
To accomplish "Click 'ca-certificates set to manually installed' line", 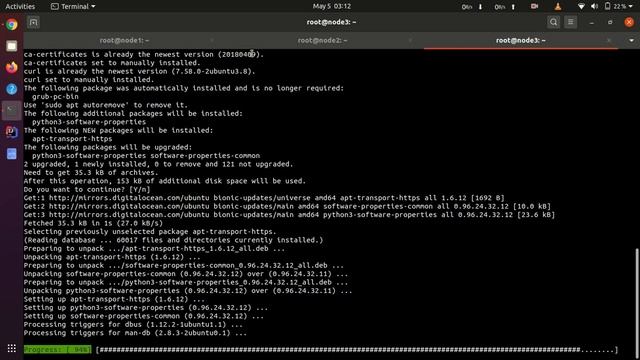I will 112,63.
